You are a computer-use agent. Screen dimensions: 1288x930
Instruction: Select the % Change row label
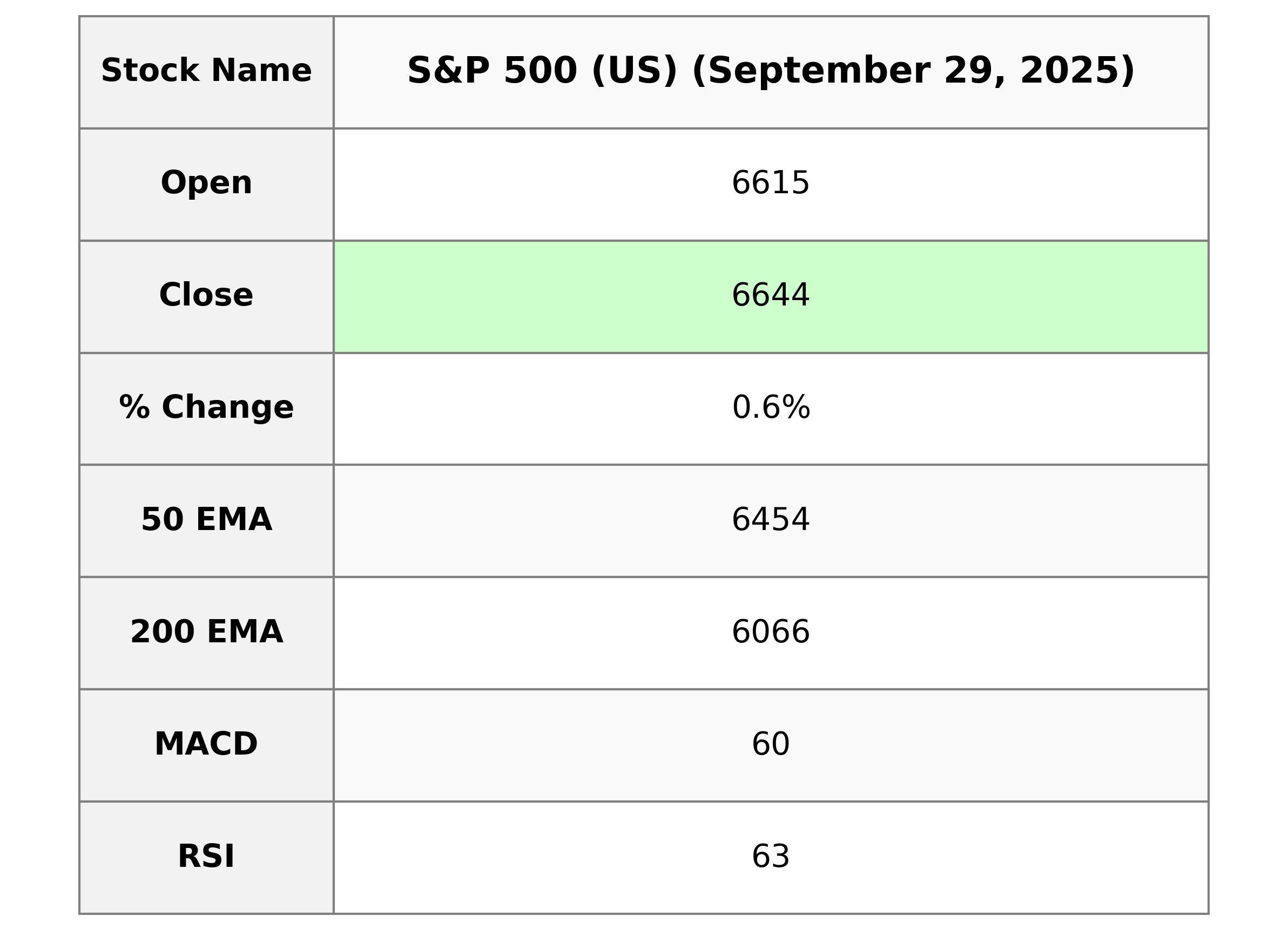point(206,408)
